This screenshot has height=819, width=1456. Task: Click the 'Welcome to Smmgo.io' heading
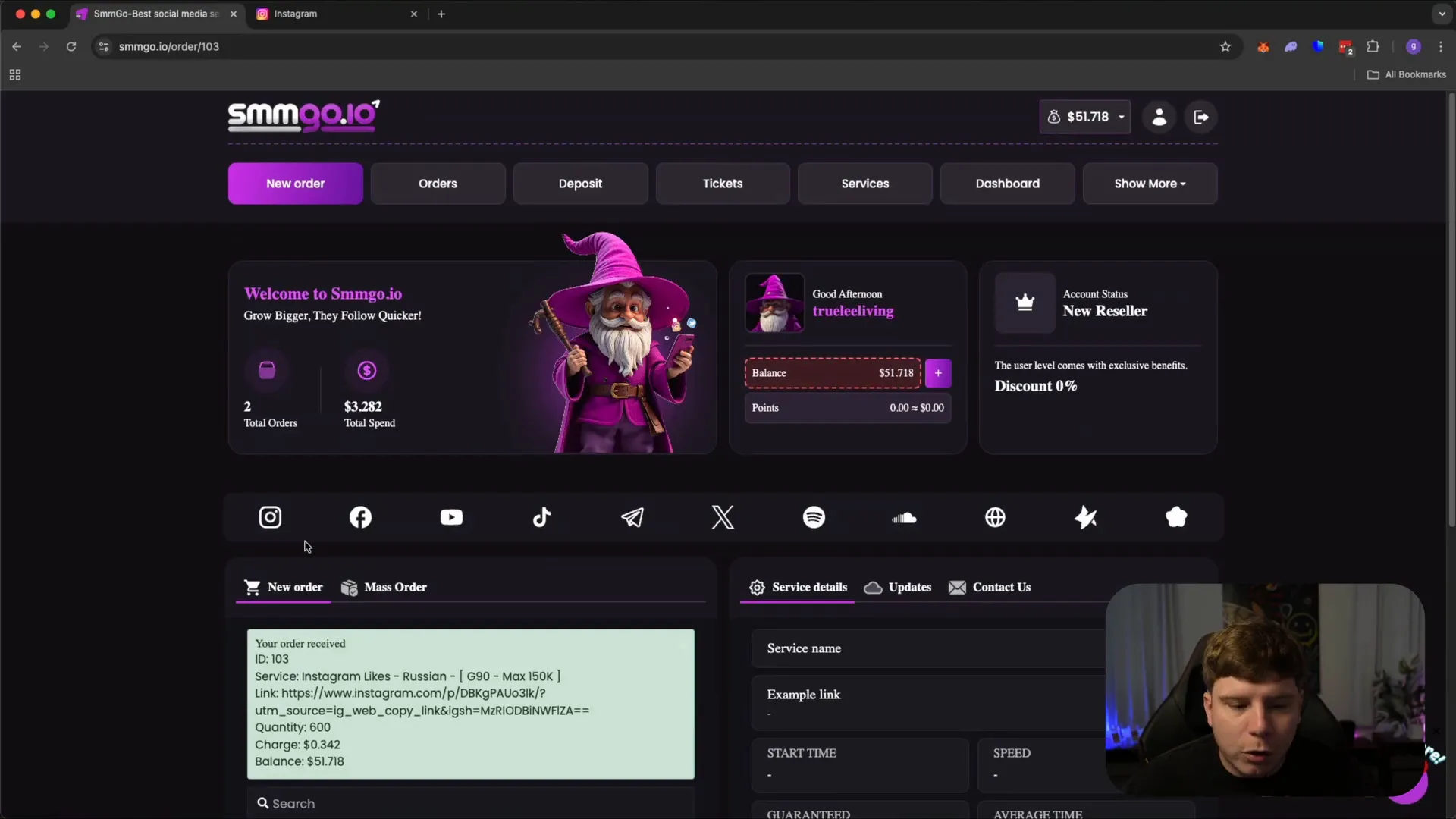click(323, 293)
